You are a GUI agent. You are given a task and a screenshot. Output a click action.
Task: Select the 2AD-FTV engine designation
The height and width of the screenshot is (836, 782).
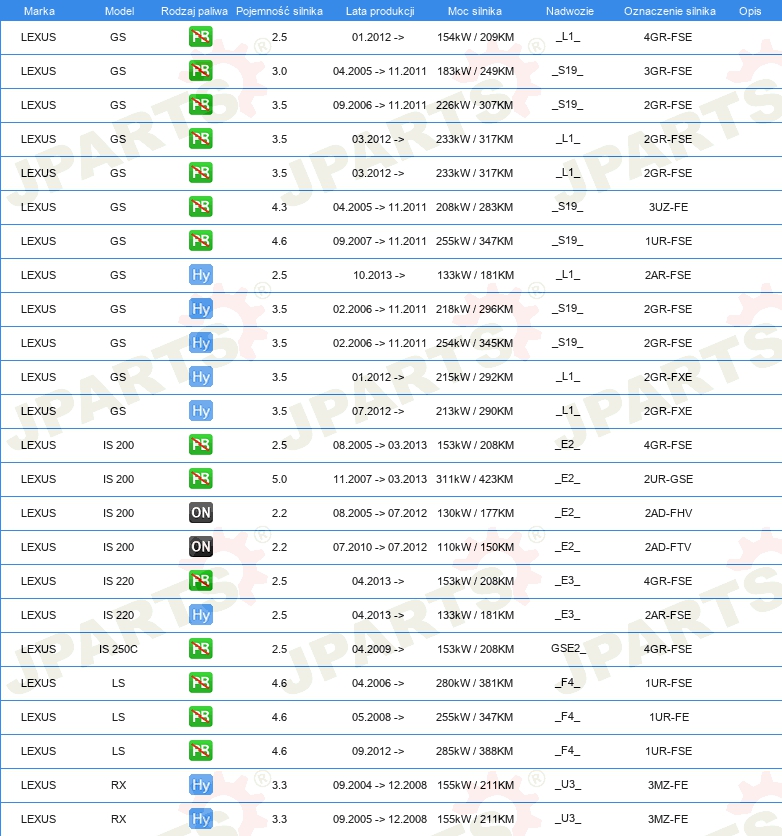(668, 547)
